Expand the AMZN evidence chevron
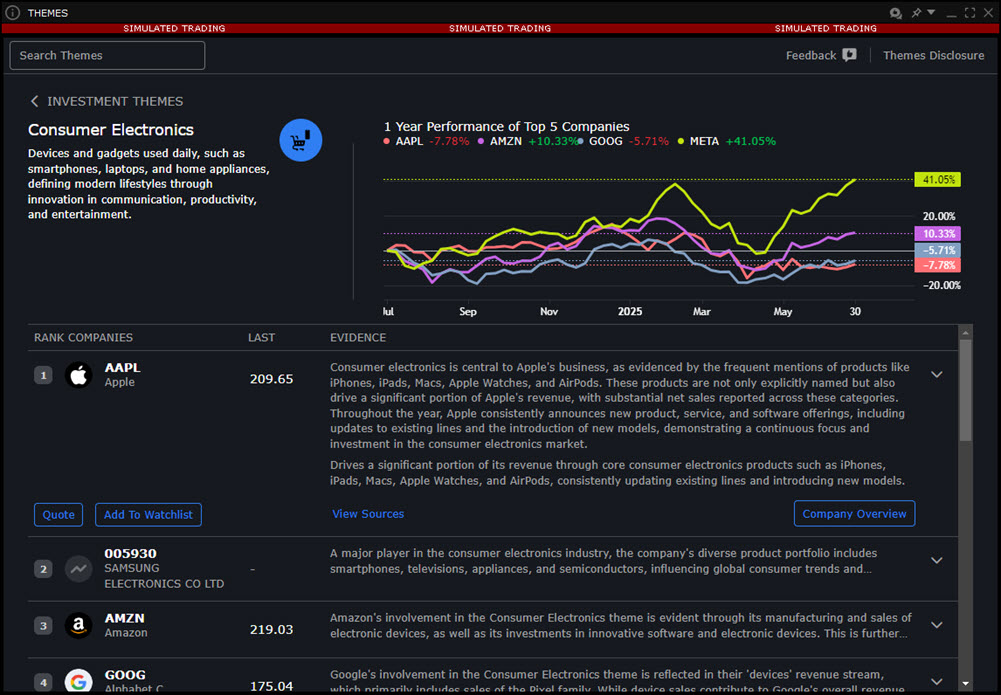This screenshot has width=1001, height=695. click(937, 625)
